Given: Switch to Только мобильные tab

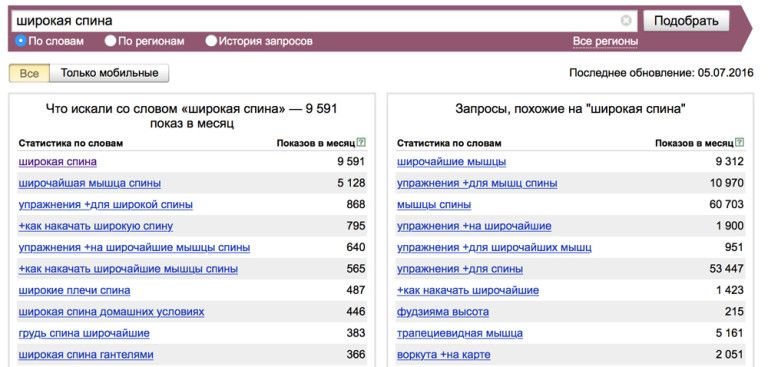Looking at the screenshot, I should pyautogui.click(x=109, y=73).
